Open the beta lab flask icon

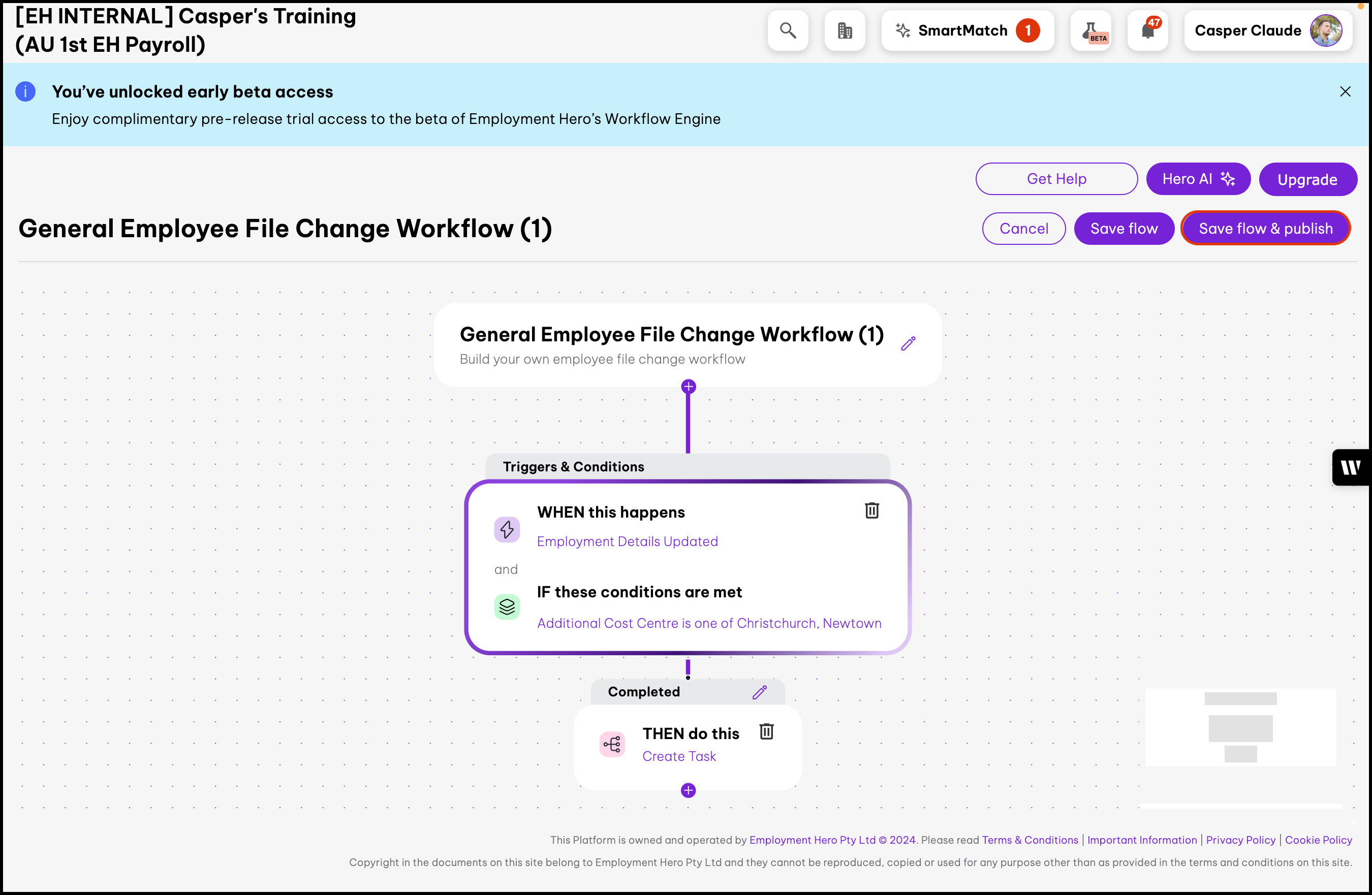[x=1090, y=30]
